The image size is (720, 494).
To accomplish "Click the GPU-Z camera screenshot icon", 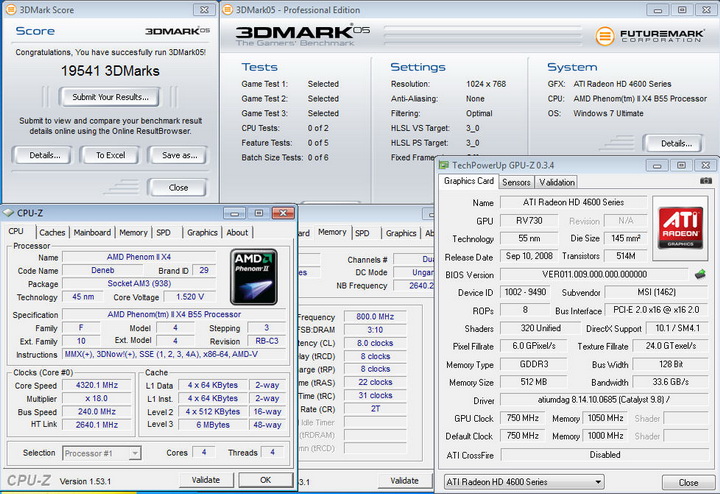I will [x=706, y=182].
